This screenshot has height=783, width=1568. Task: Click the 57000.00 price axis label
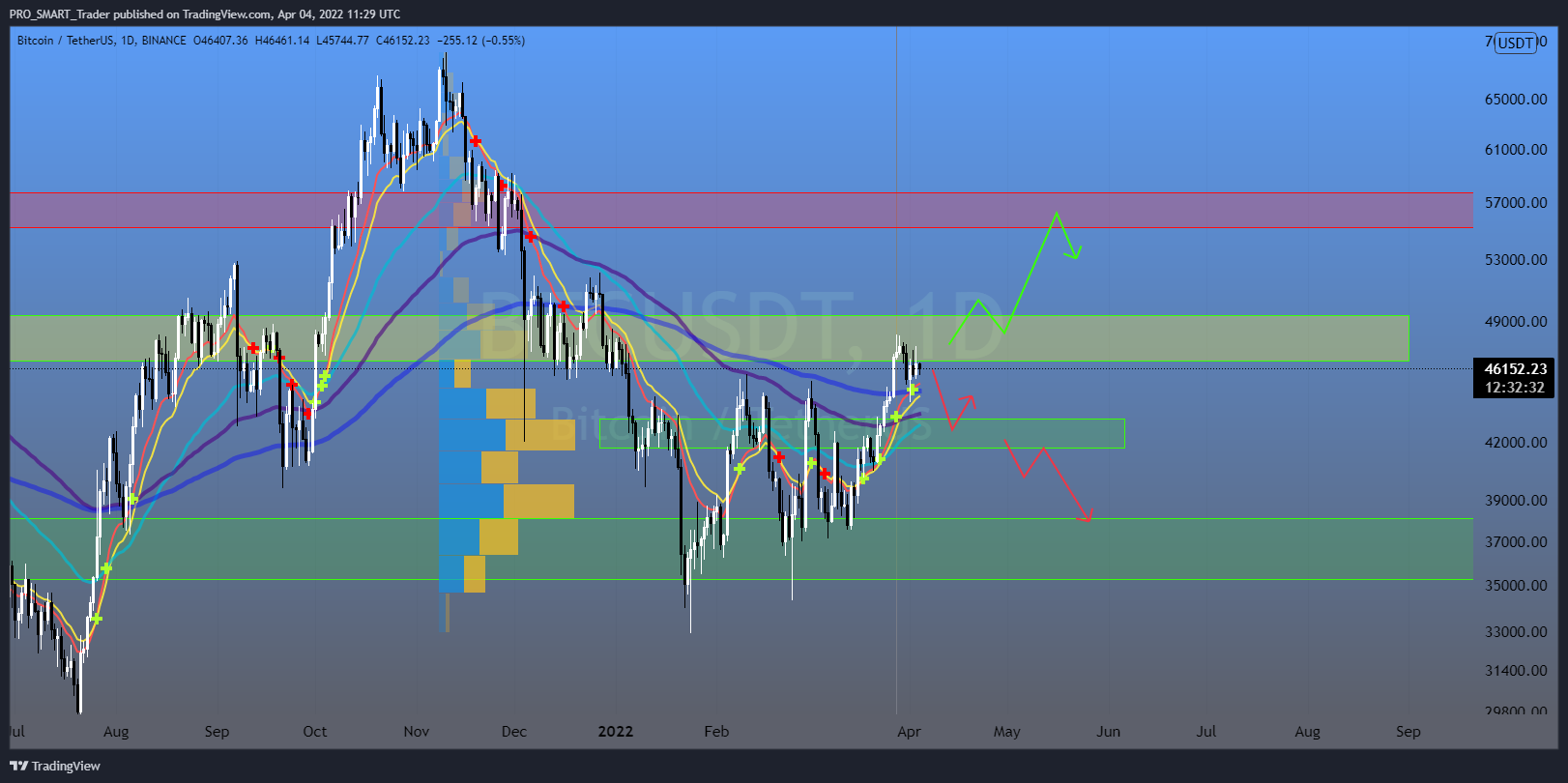pos(1516,202)
